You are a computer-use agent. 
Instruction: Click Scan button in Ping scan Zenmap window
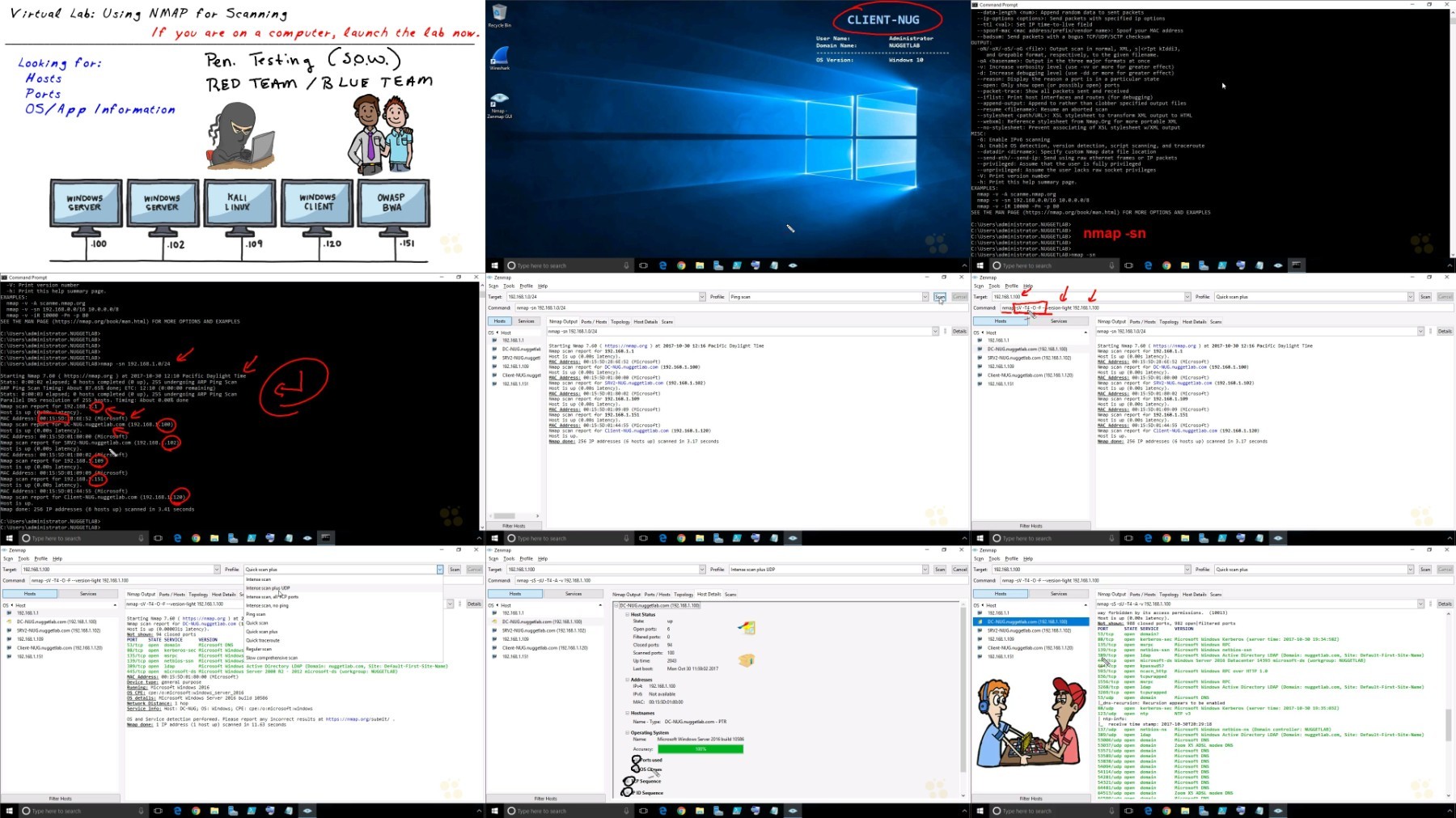pos(940,297)
